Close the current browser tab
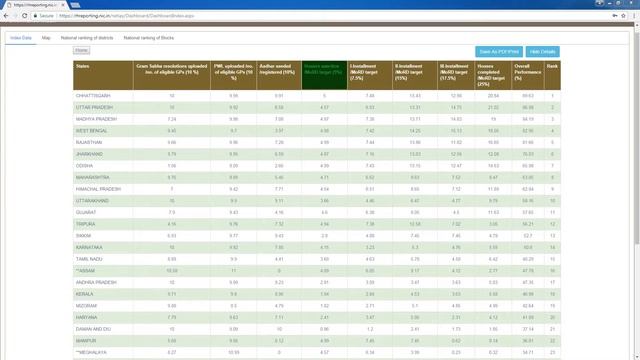The image size is (640, 360). click(63, 5)
